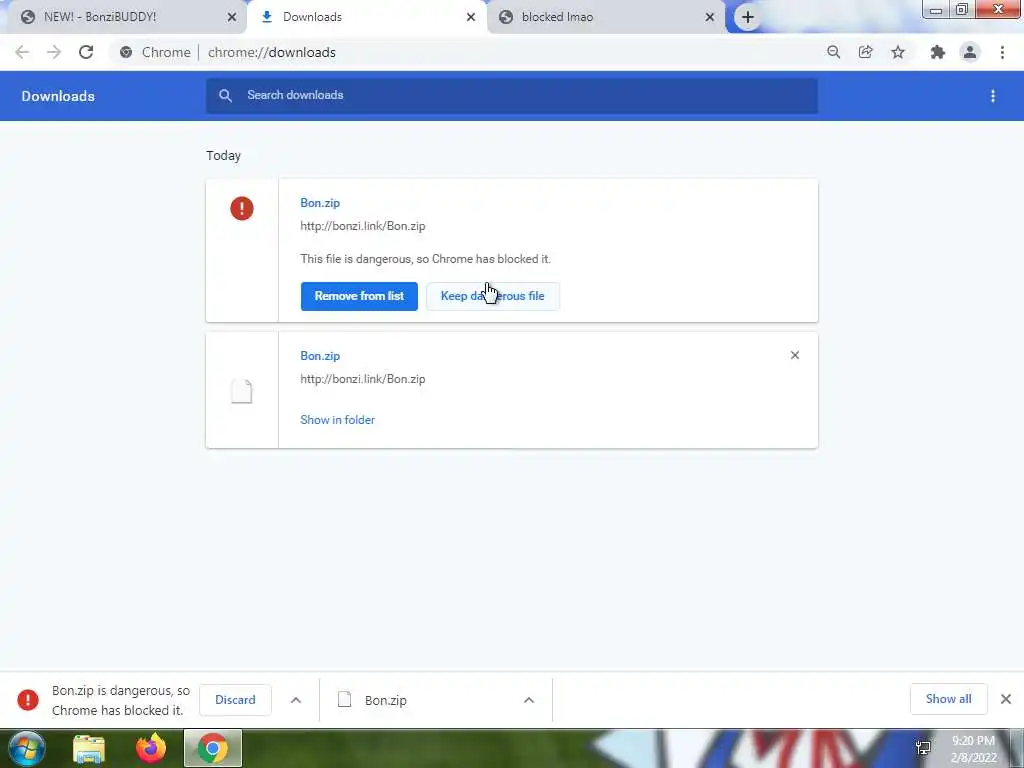This screenshot has height=768, width=1024.
Task: Click the bonzi.link URL on second download
Action: (362, 379)
